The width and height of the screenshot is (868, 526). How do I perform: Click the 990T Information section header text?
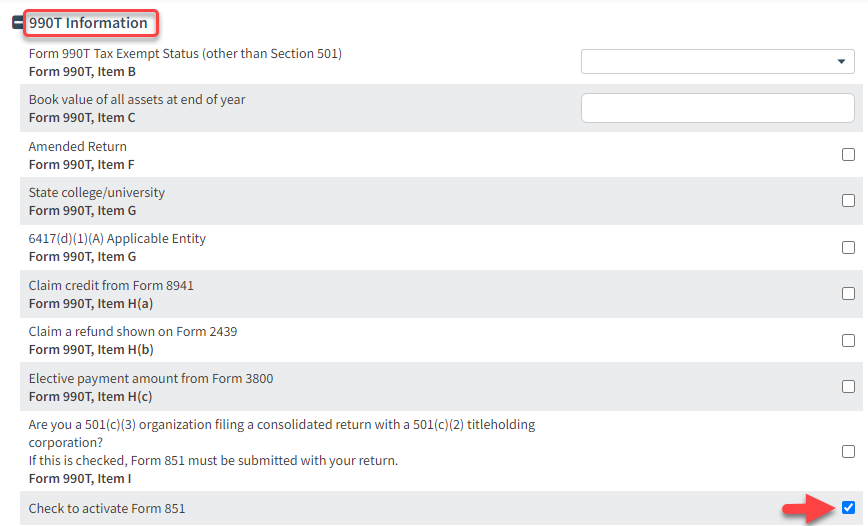88,23
